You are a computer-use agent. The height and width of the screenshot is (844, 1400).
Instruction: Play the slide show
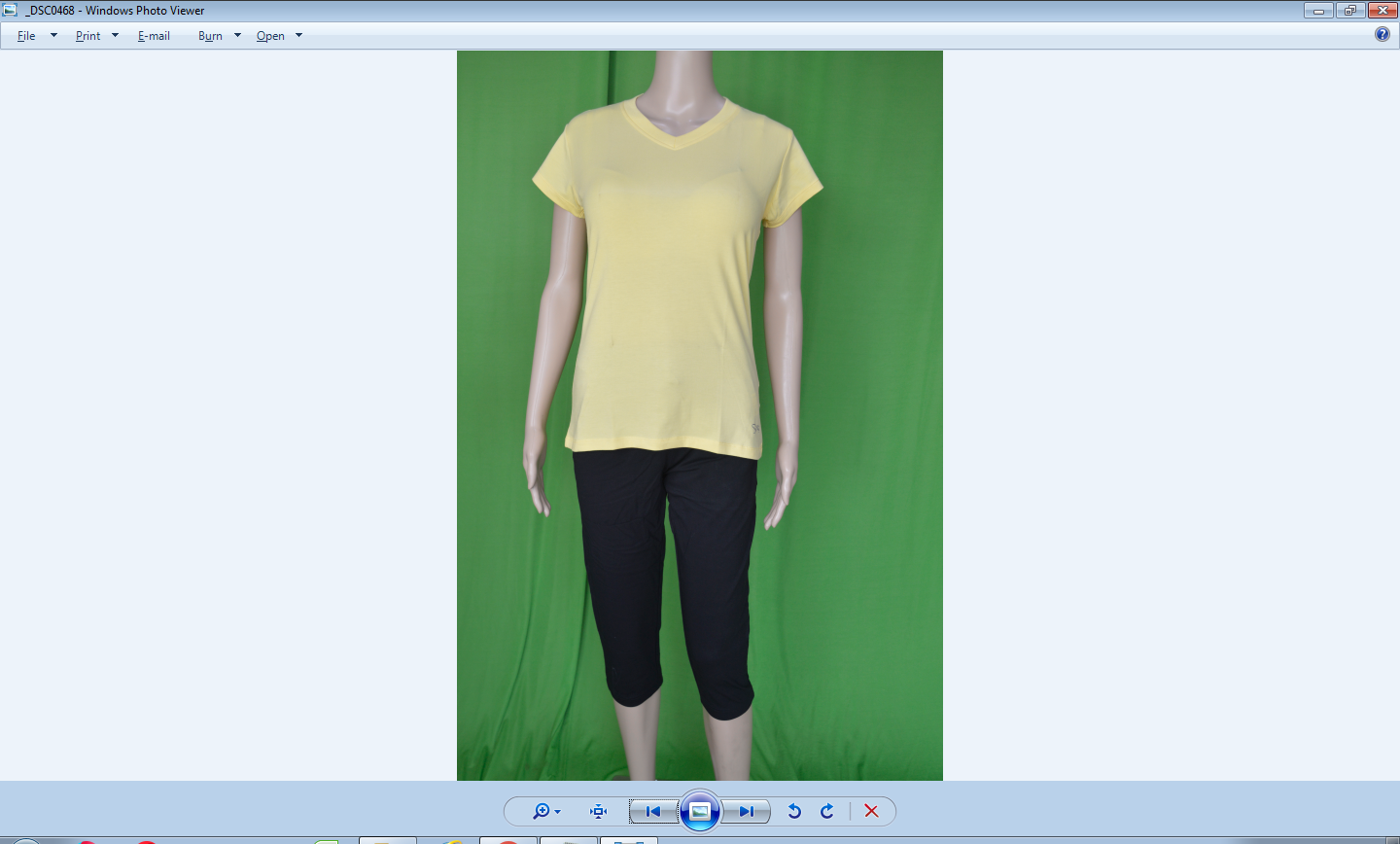700,811
